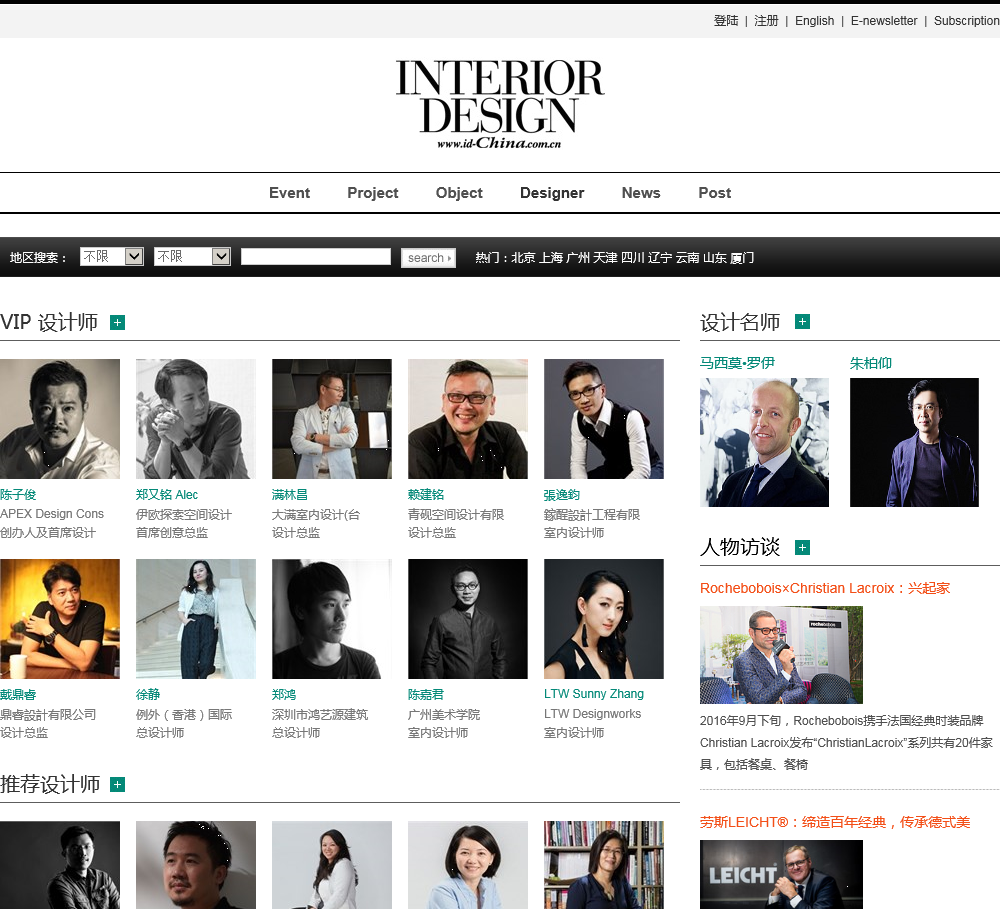Open the Project menu item
The width and height of the screenshot is (1000, 909).
point(372,193)
